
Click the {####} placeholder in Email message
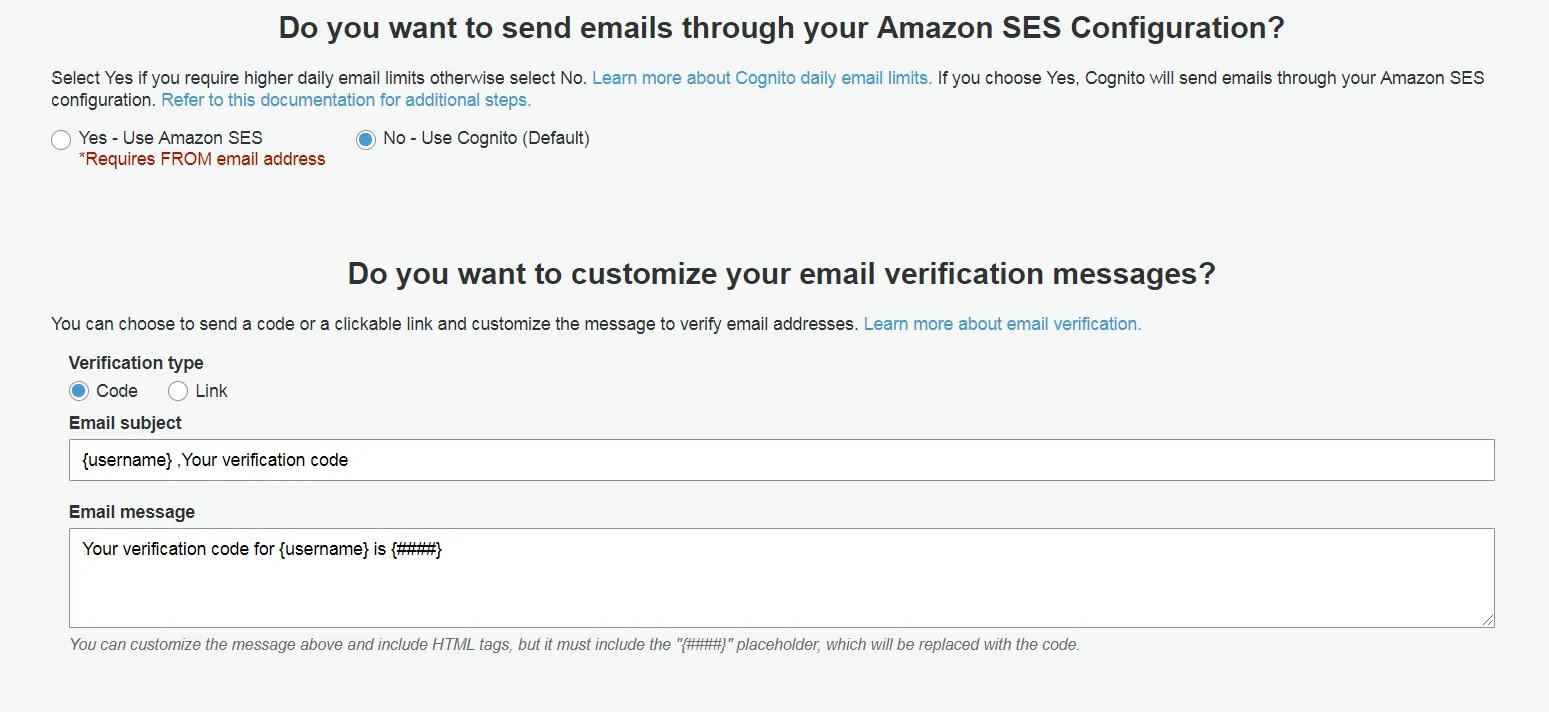click(x=416, y=549)
